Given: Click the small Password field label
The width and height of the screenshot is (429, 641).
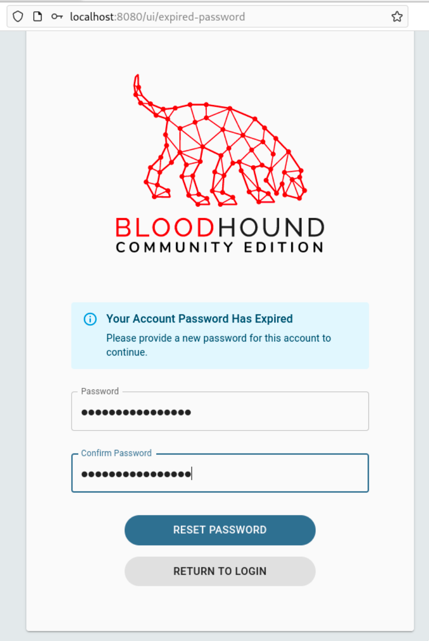Looking at the screenshot, I should (x=100, y=391).
